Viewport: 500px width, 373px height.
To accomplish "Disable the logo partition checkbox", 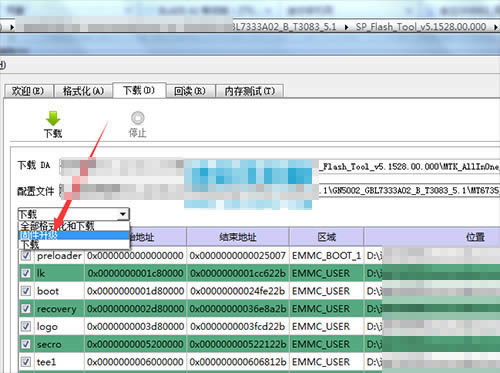I will [x=26, y=326].
